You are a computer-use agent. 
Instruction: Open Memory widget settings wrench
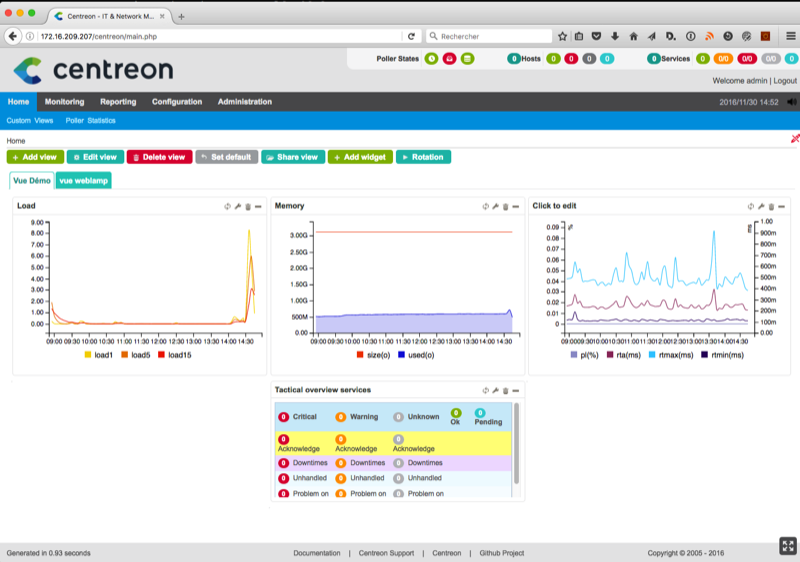(x=495, y=206)
